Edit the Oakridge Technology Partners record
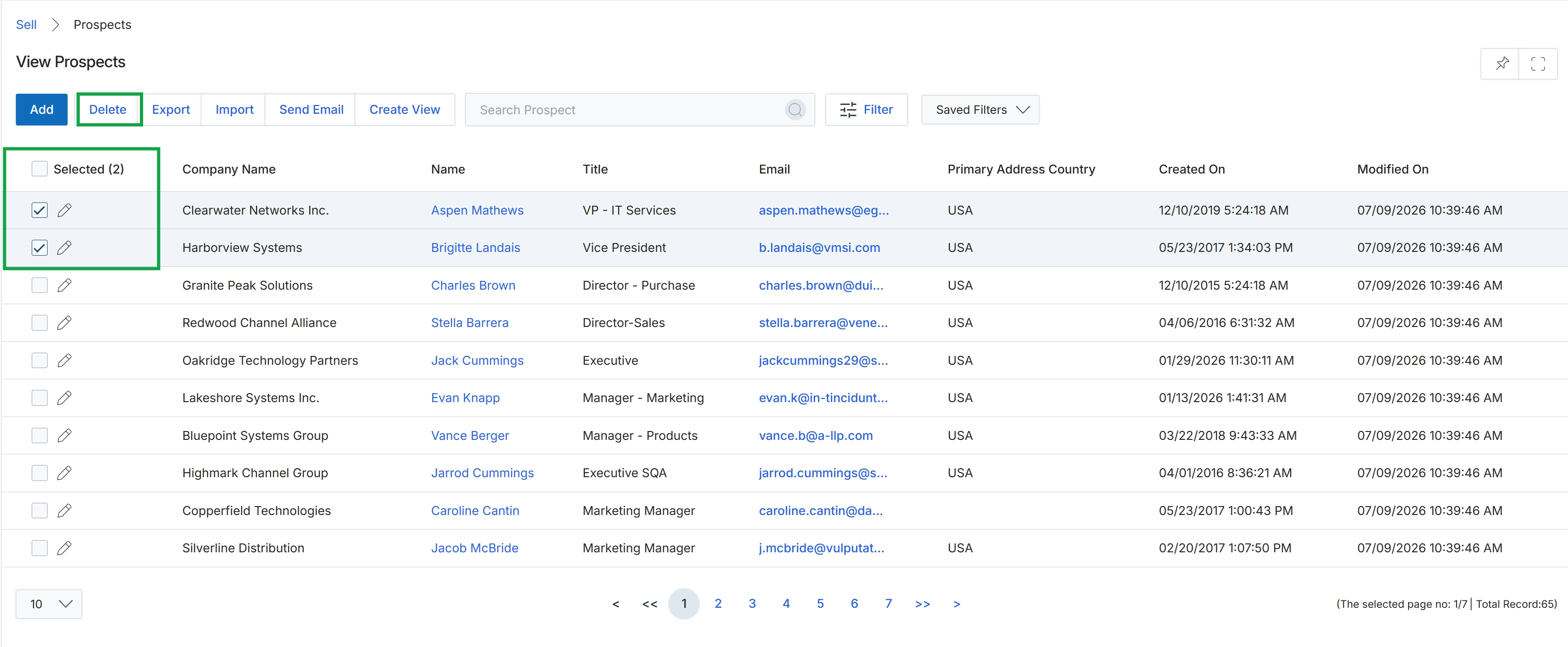Screen dimensions: 1568x647 pos(64,360)
